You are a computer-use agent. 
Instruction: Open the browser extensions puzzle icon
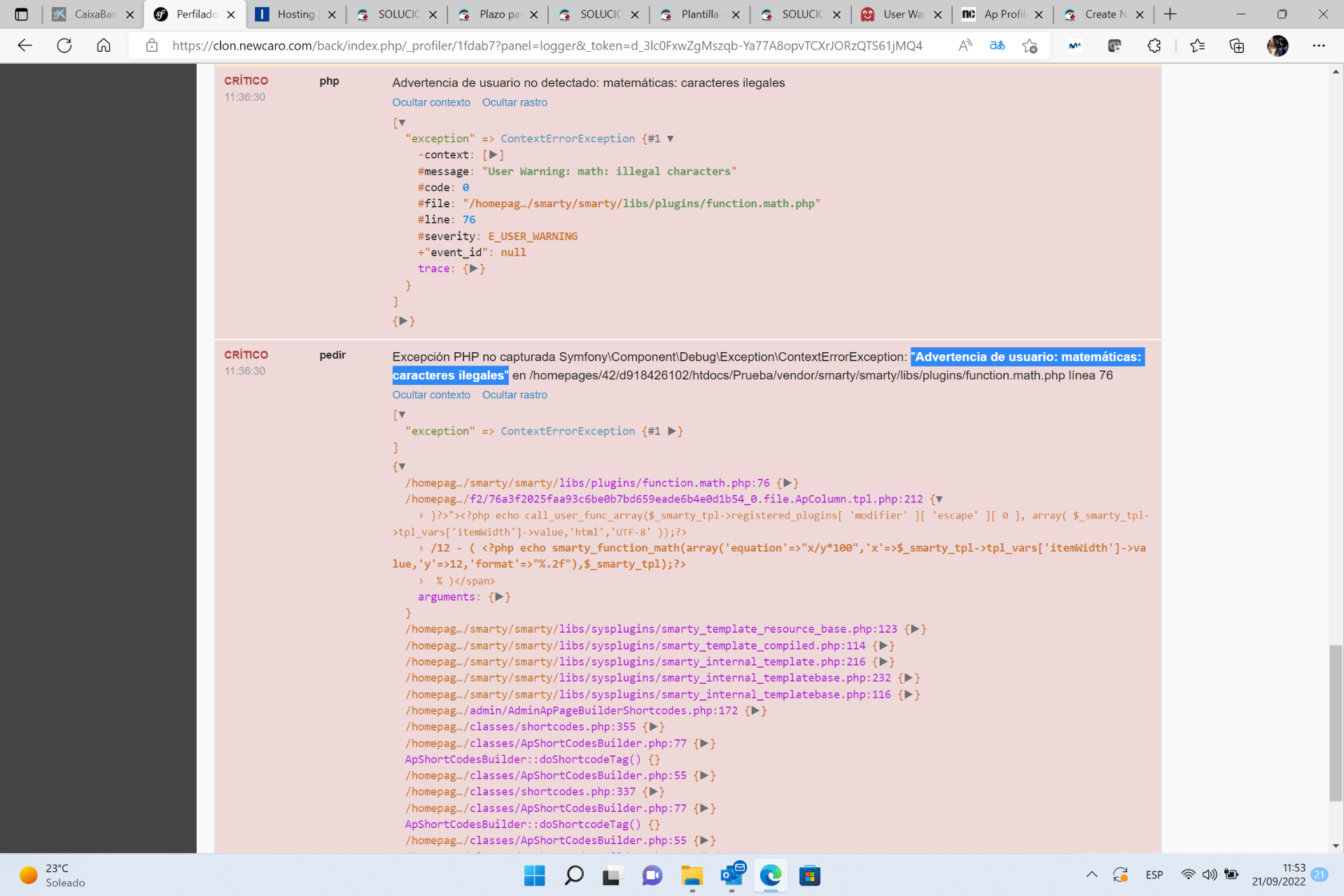click(x=1154, y=45)
